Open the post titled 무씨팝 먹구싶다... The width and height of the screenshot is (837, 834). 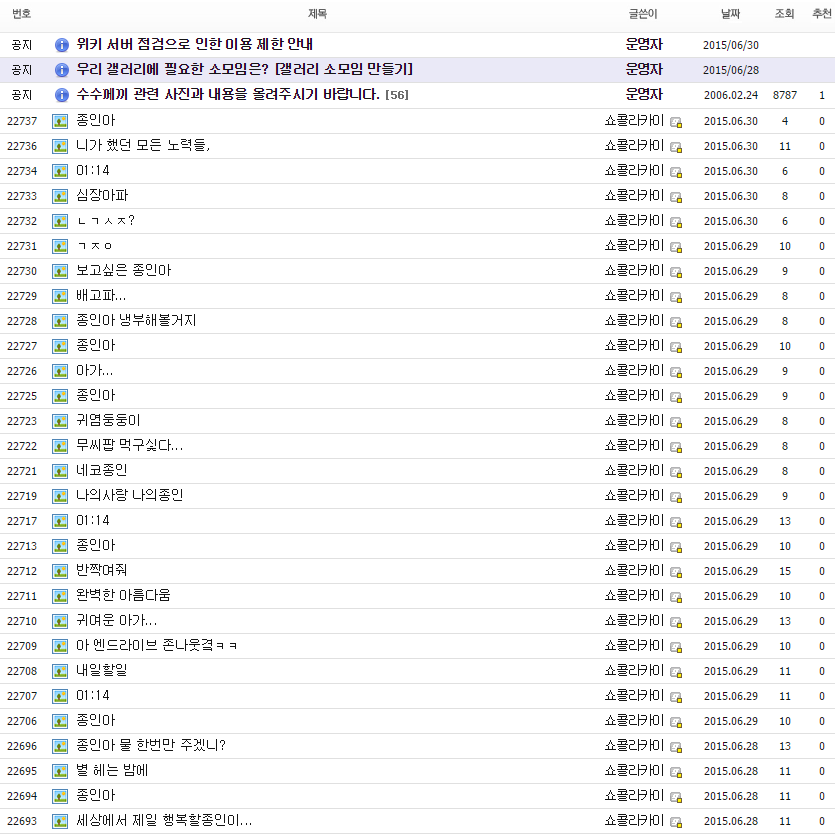click(x=129, y=445)
